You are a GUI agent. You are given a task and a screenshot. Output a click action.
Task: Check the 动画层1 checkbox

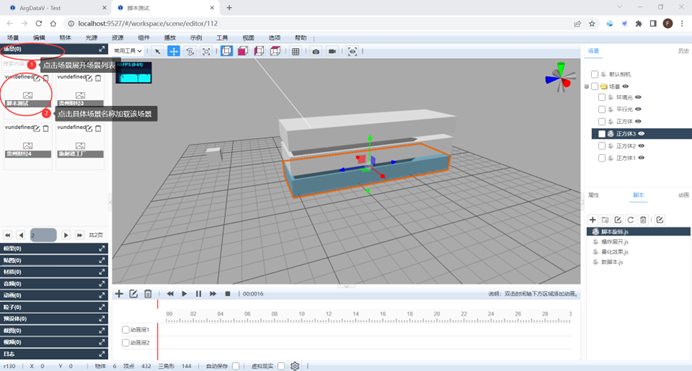(125, 330)
